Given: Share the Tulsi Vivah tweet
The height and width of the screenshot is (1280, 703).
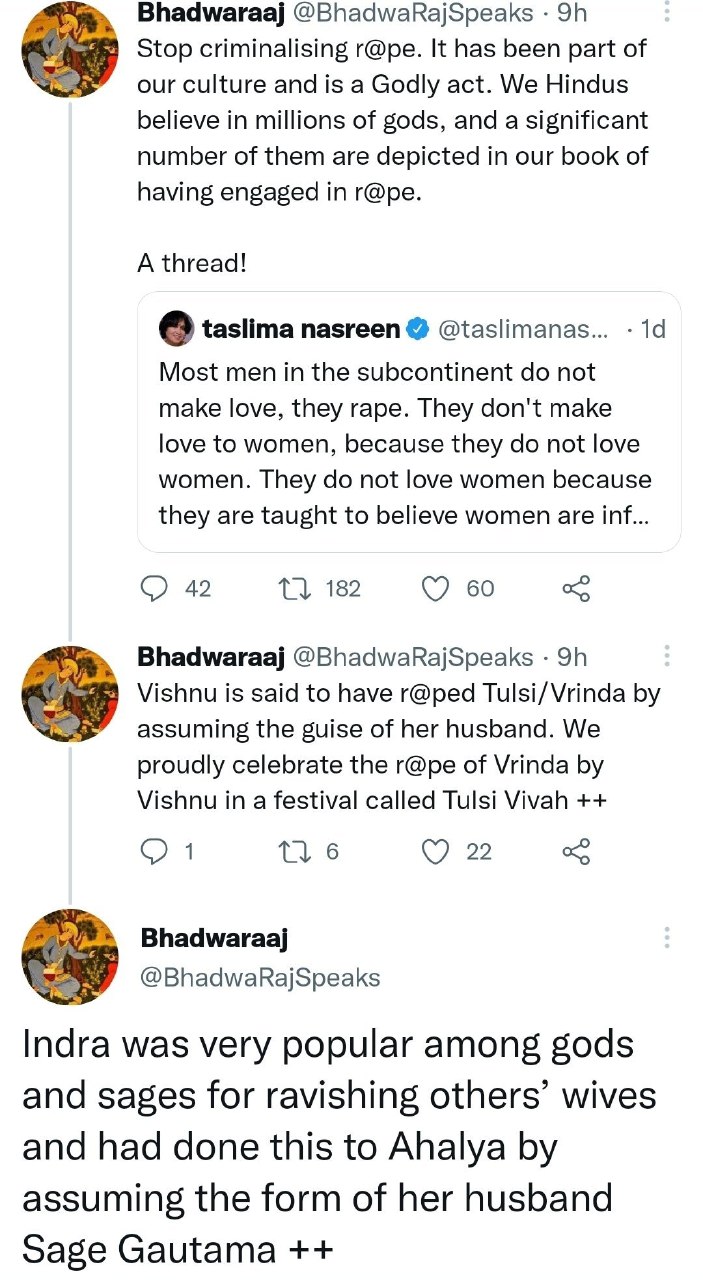Looking at the screenshot, I should [577, 851].
